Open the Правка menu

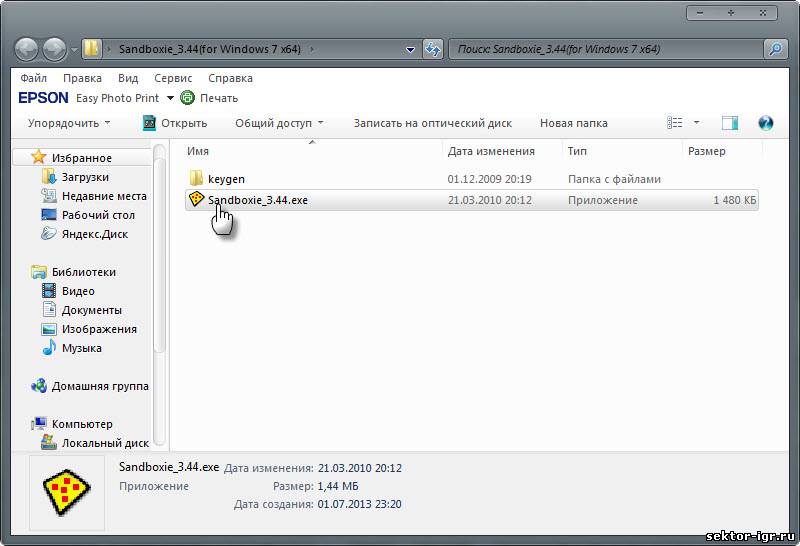[82, 78]
